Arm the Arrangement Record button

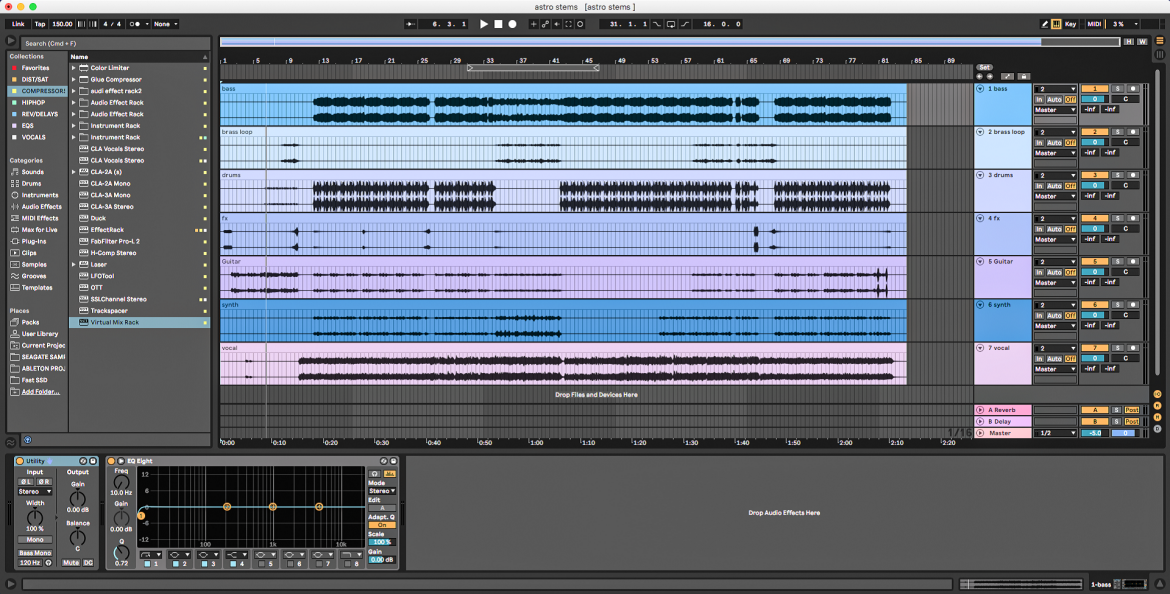[512, 24]
